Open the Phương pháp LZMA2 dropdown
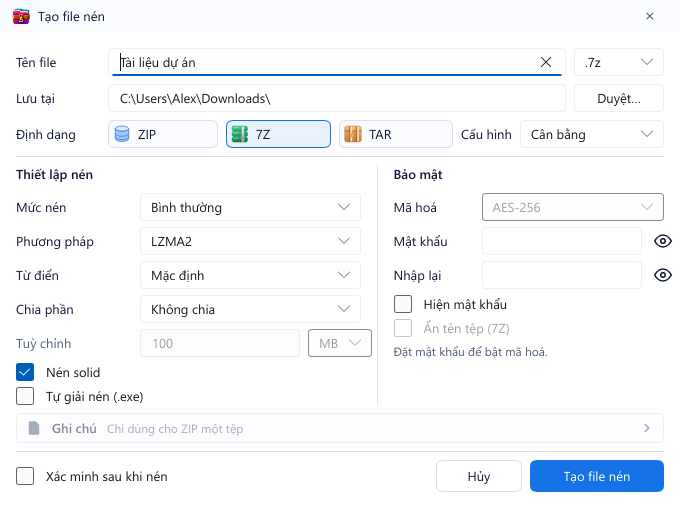The image size is (680, 508). tap(250, 241)
